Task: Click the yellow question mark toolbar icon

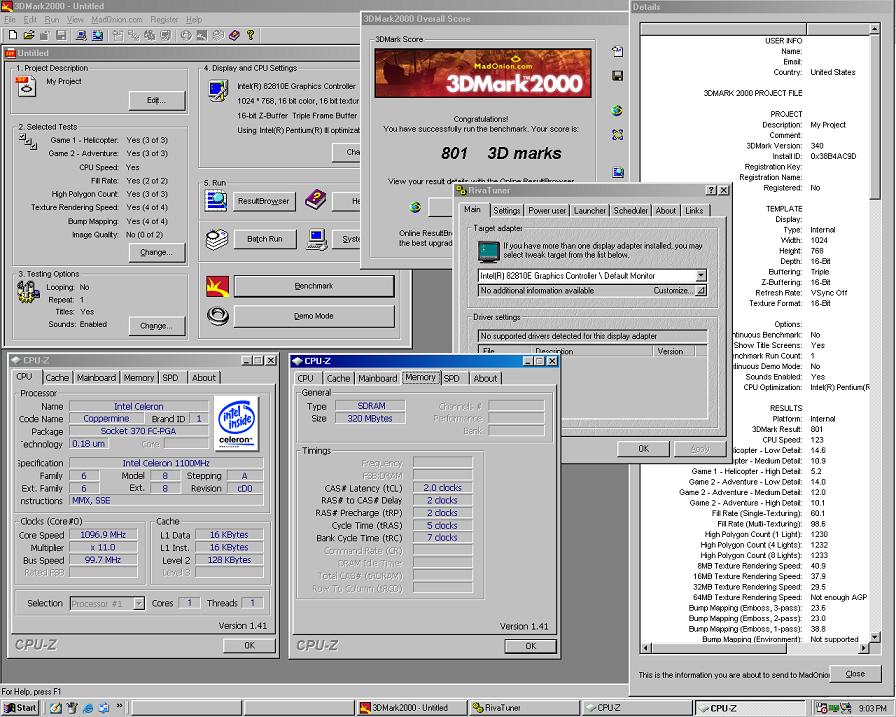Action: point(250,35)
